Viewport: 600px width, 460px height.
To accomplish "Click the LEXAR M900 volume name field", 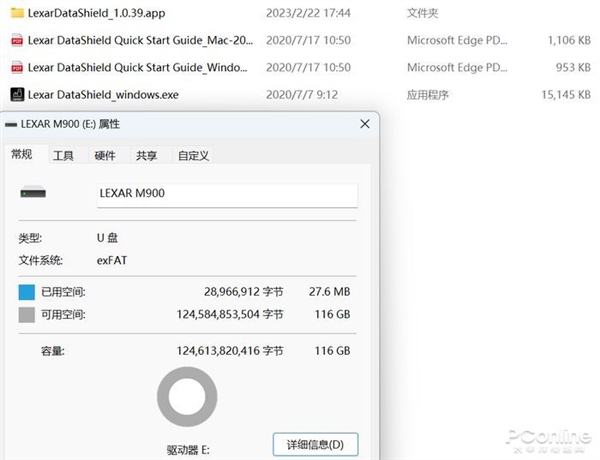I will click(x=227, y=196).
